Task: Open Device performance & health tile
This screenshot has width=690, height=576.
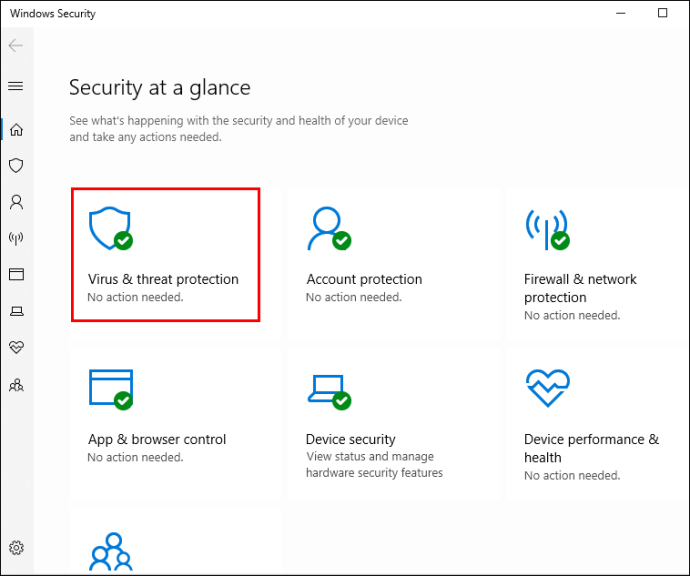Action: pos(596,423)
